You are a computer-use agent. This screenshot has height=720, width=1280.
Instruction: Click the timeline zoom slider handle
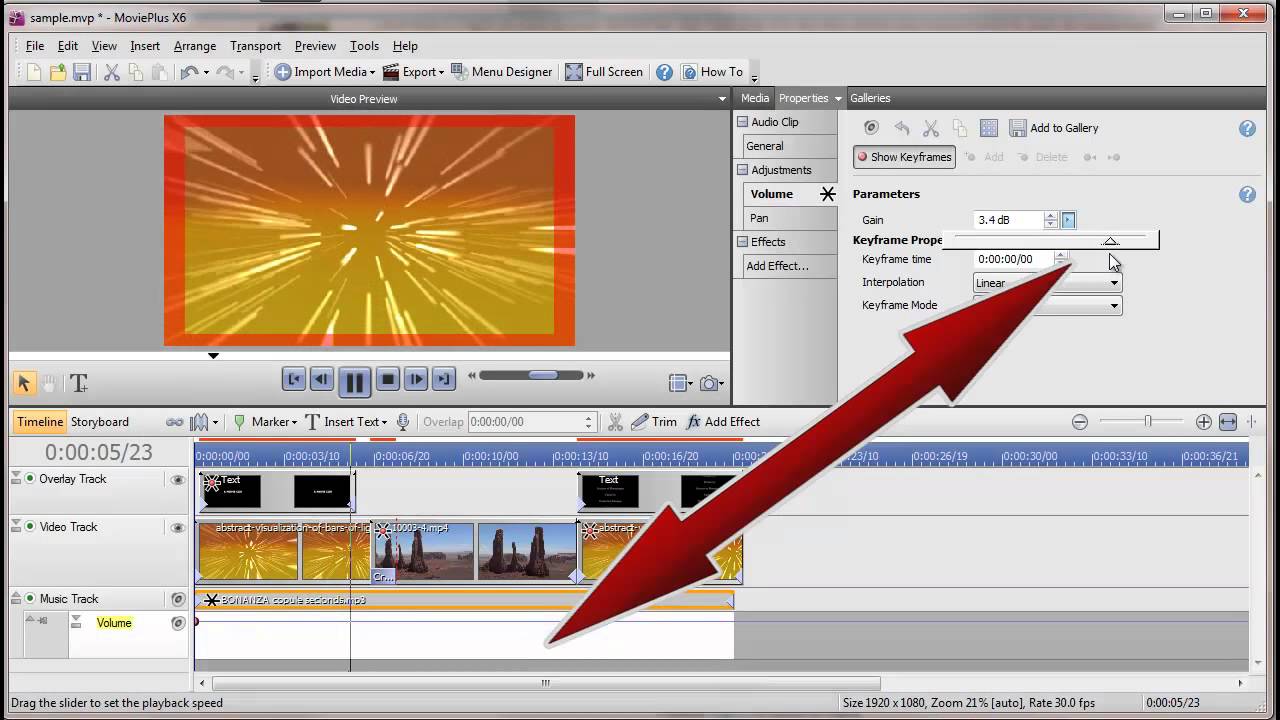(1148, 422)
